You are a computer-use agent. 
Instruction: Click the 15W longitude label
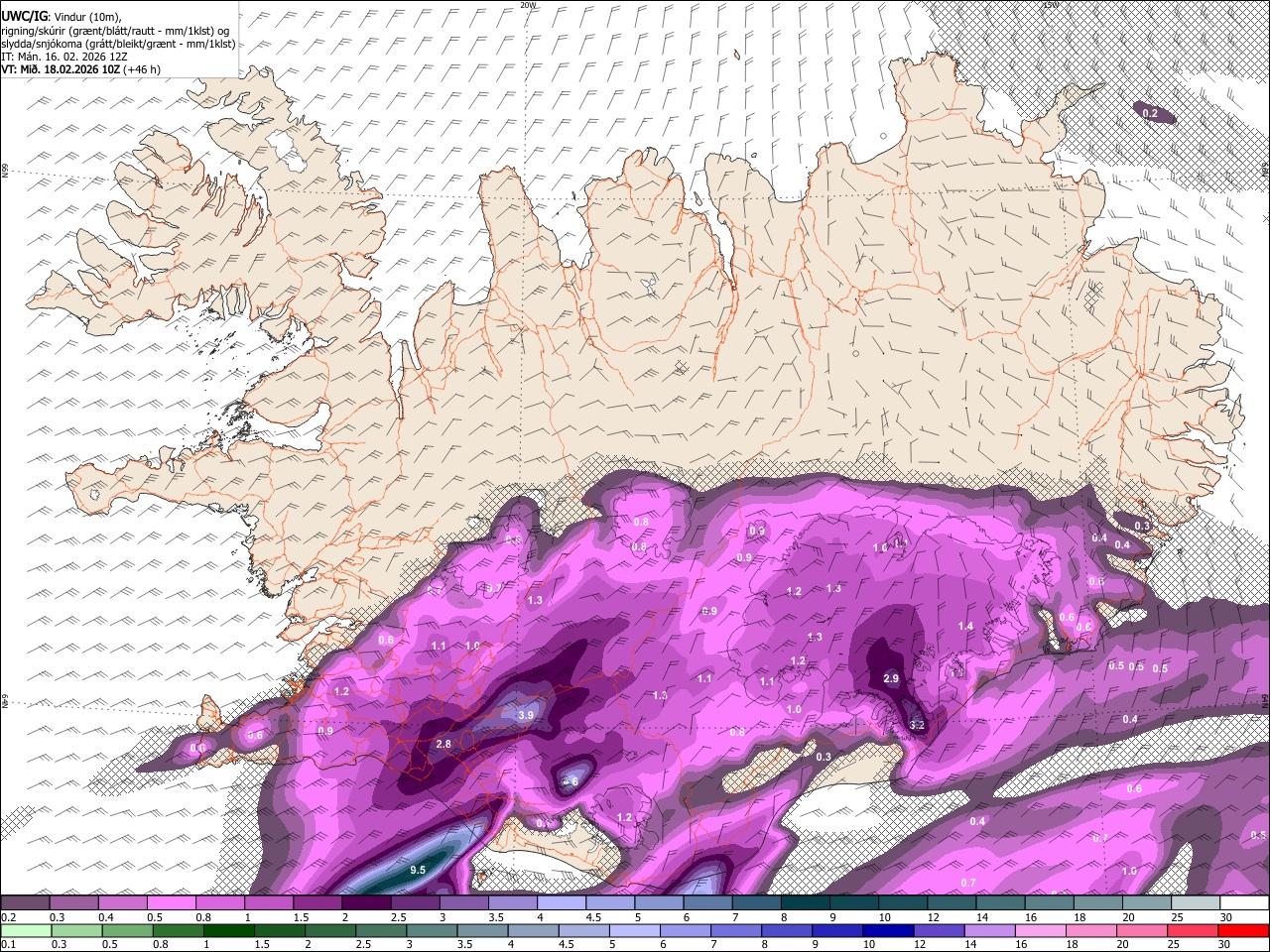click(1051, 5)
